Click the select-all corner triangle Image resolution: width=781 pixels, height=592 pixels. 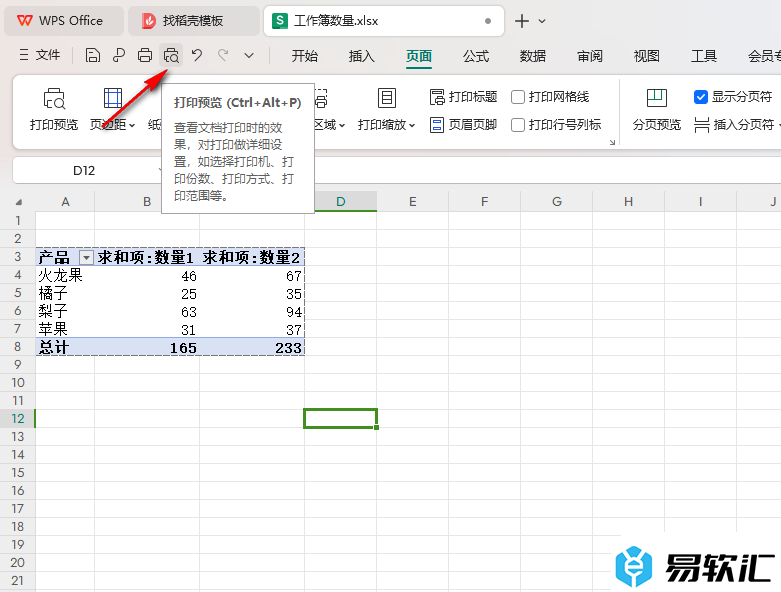click(x=18, y=202)
